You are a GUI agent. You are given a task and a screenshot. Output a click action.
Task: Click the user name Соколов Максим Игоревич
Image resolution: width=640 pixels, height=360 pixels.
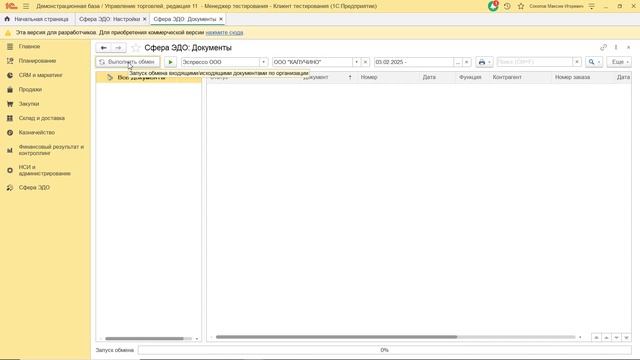click(556, 6)
